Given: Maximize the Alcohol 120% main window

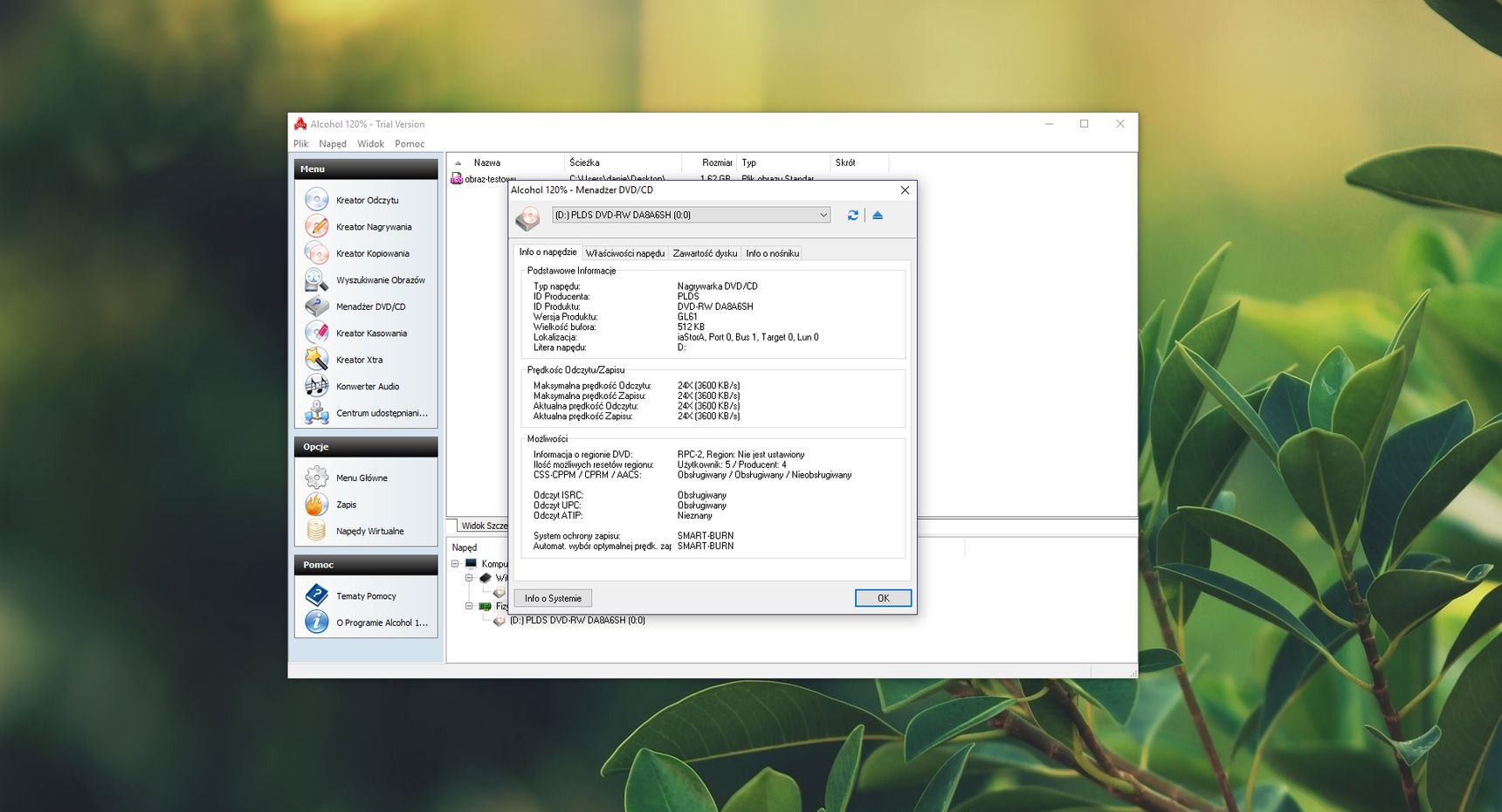Looking at the screenshot, I should [x=1084, y=124].
